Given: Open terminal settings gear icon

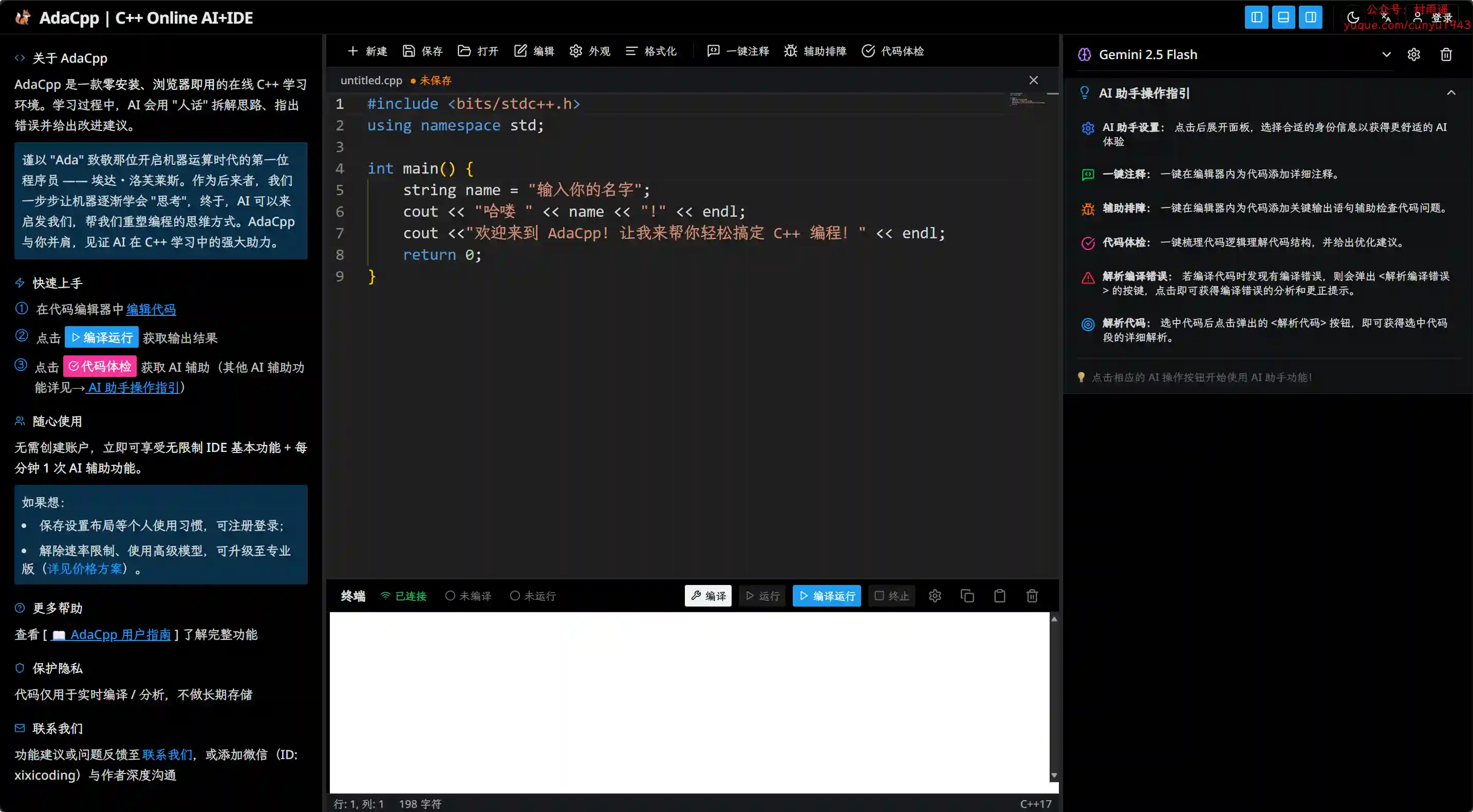Looking at the screenshot, I should (x=935, y=596).
